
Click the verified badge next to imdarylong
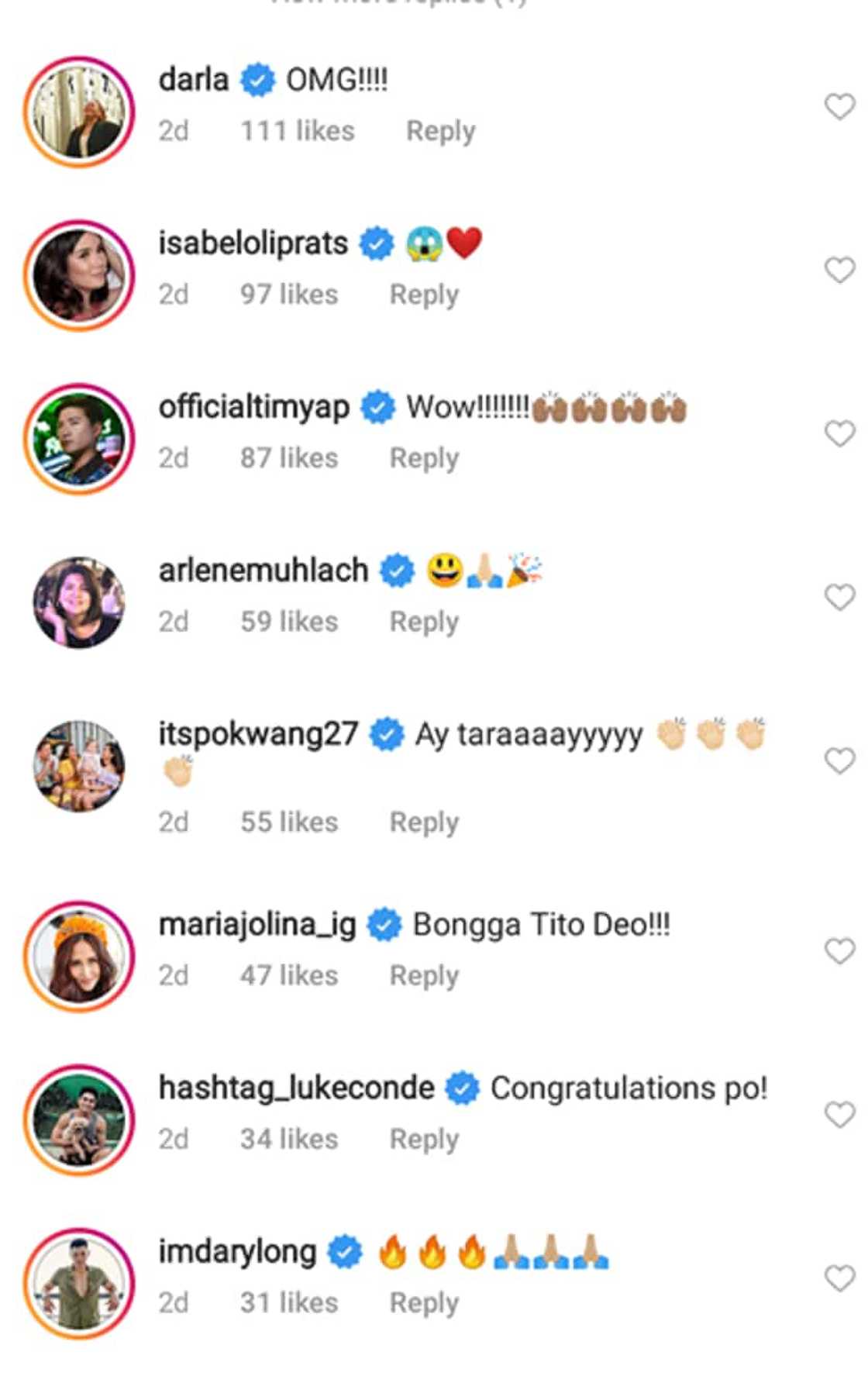pyautogui.click(x=344, y=1250)
